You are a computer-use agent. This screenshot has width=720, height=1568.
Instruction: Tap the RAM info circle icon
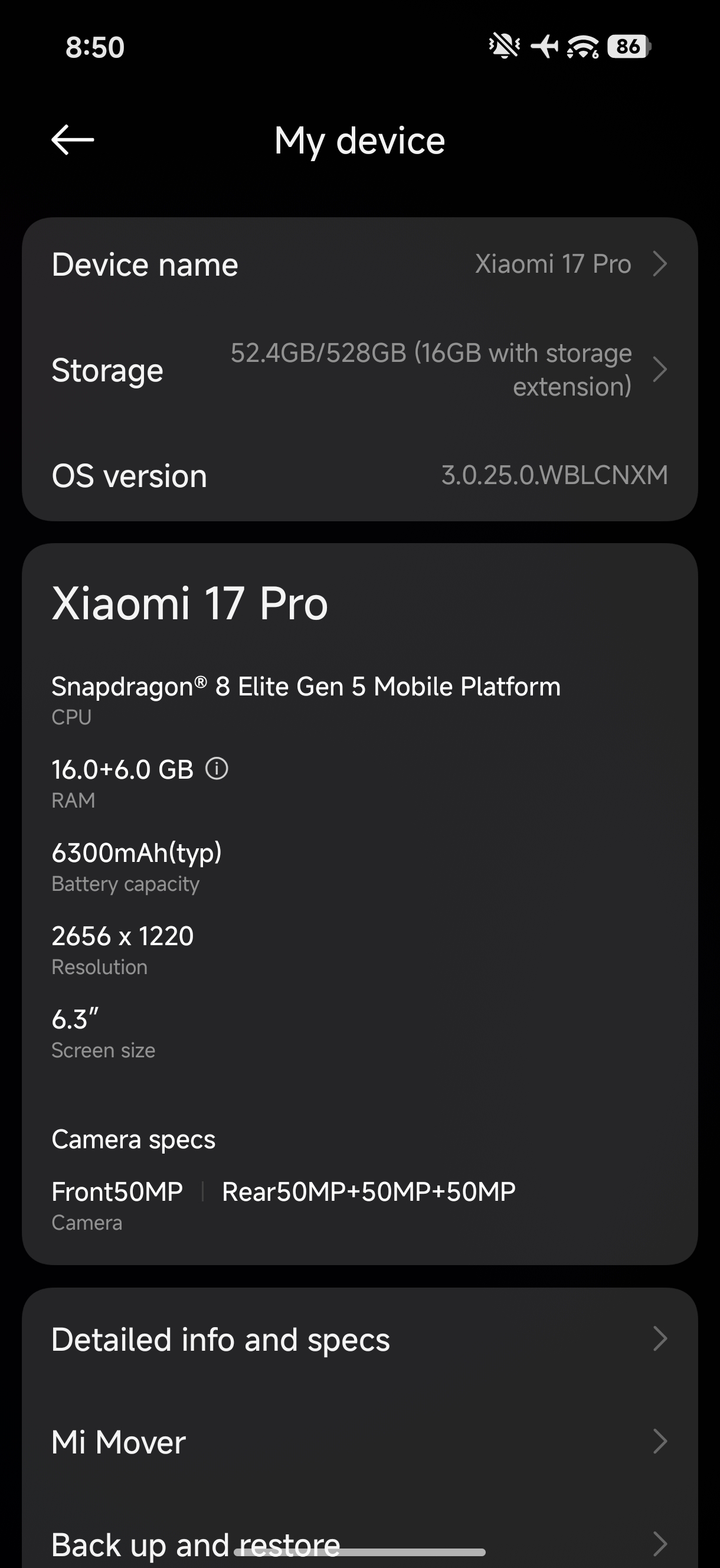(217, 769)
